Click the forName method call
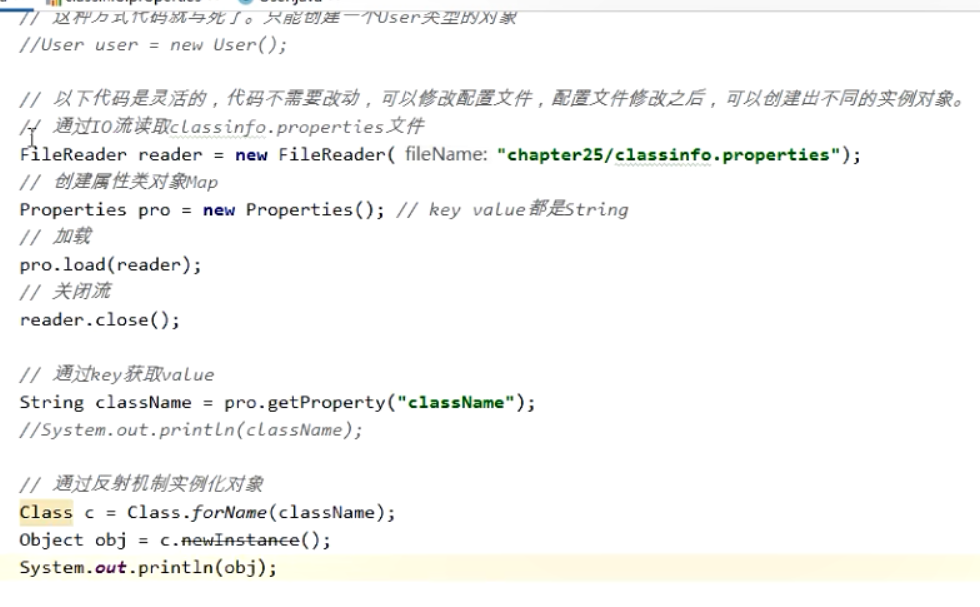980x607 pixels. coord(229,513)
